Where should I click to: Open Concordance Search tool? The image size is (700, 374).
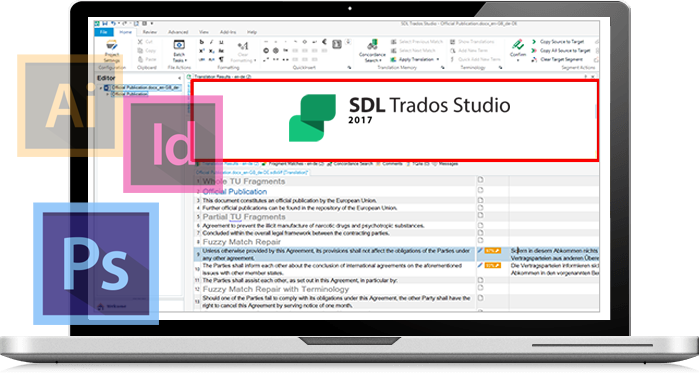pos(372,51)
